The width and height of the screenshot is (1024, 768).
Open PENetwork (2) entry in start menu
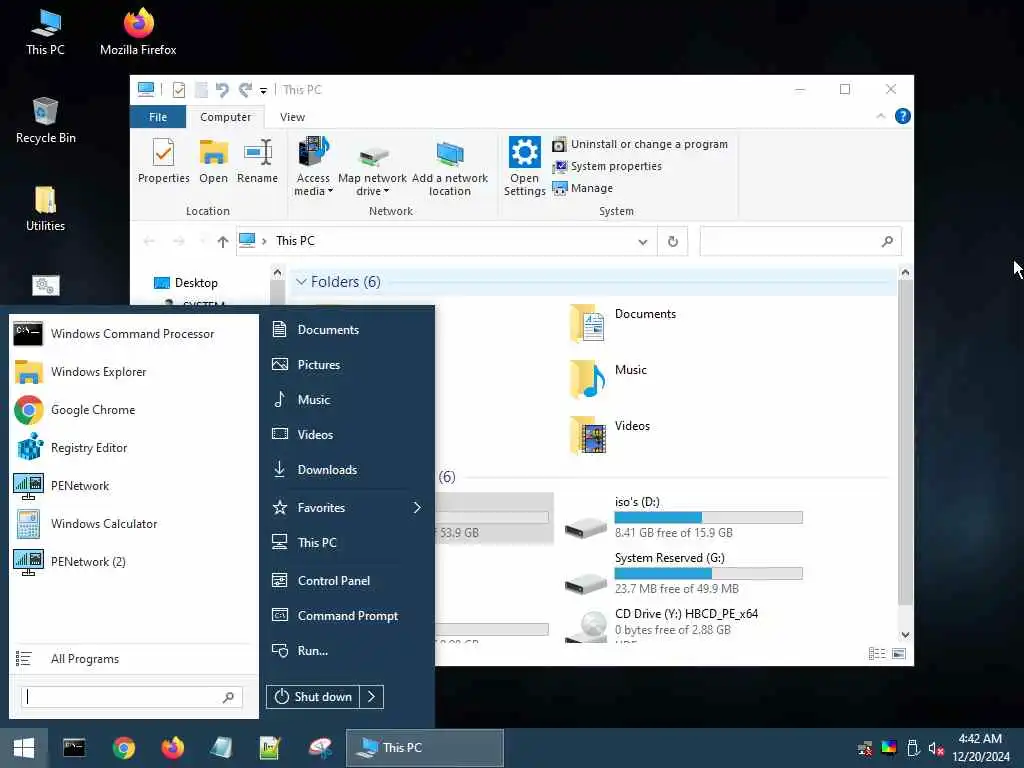click(x=133, y=562)
